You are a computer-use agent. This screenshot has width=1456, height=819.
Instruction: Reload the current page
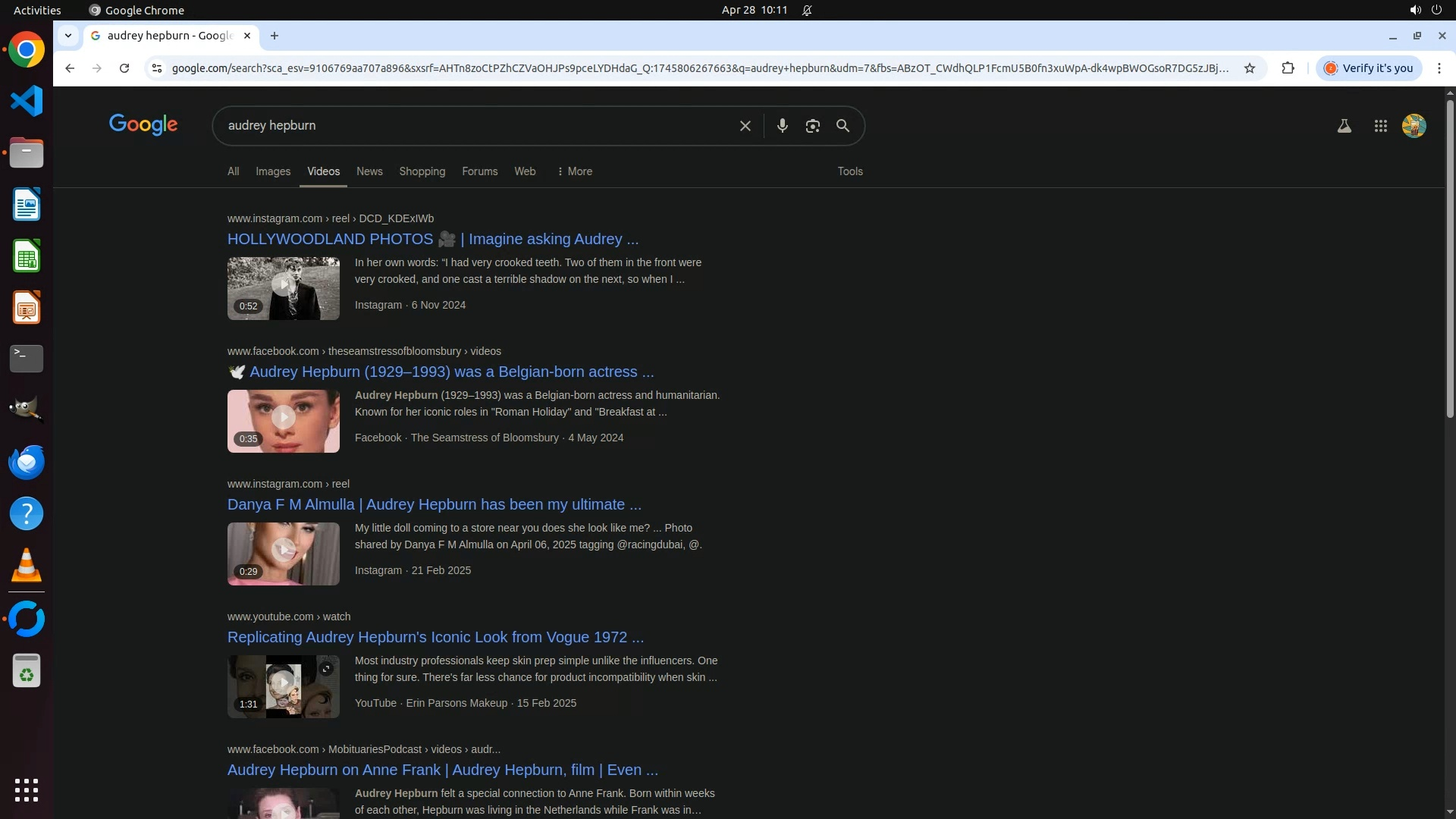(x=124, y=68)
